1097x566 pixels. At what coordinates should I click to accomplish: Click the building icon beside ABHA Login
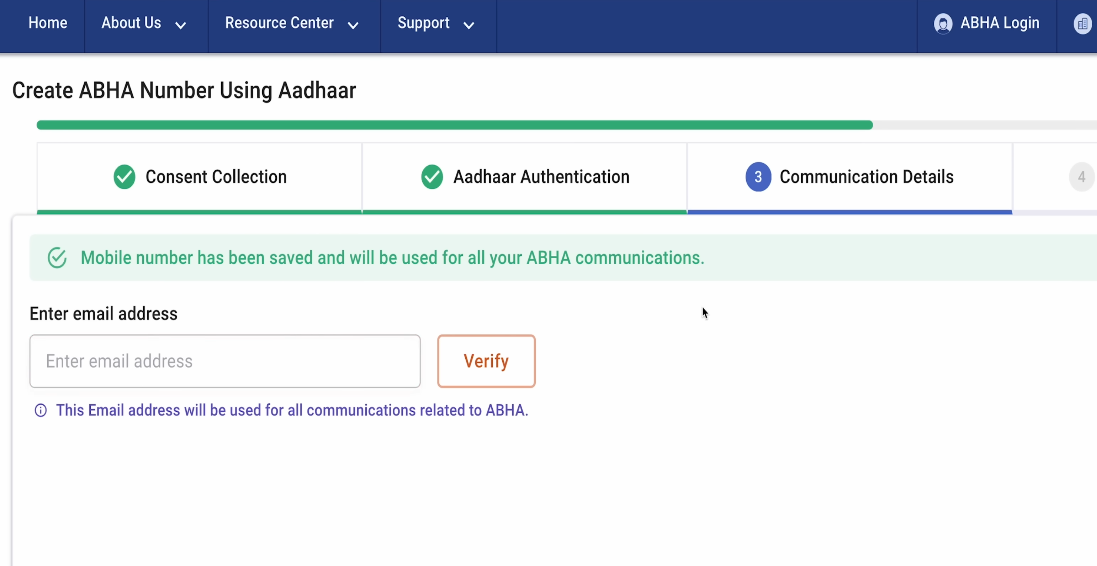pyautogui.click(x=1083, y=24)
